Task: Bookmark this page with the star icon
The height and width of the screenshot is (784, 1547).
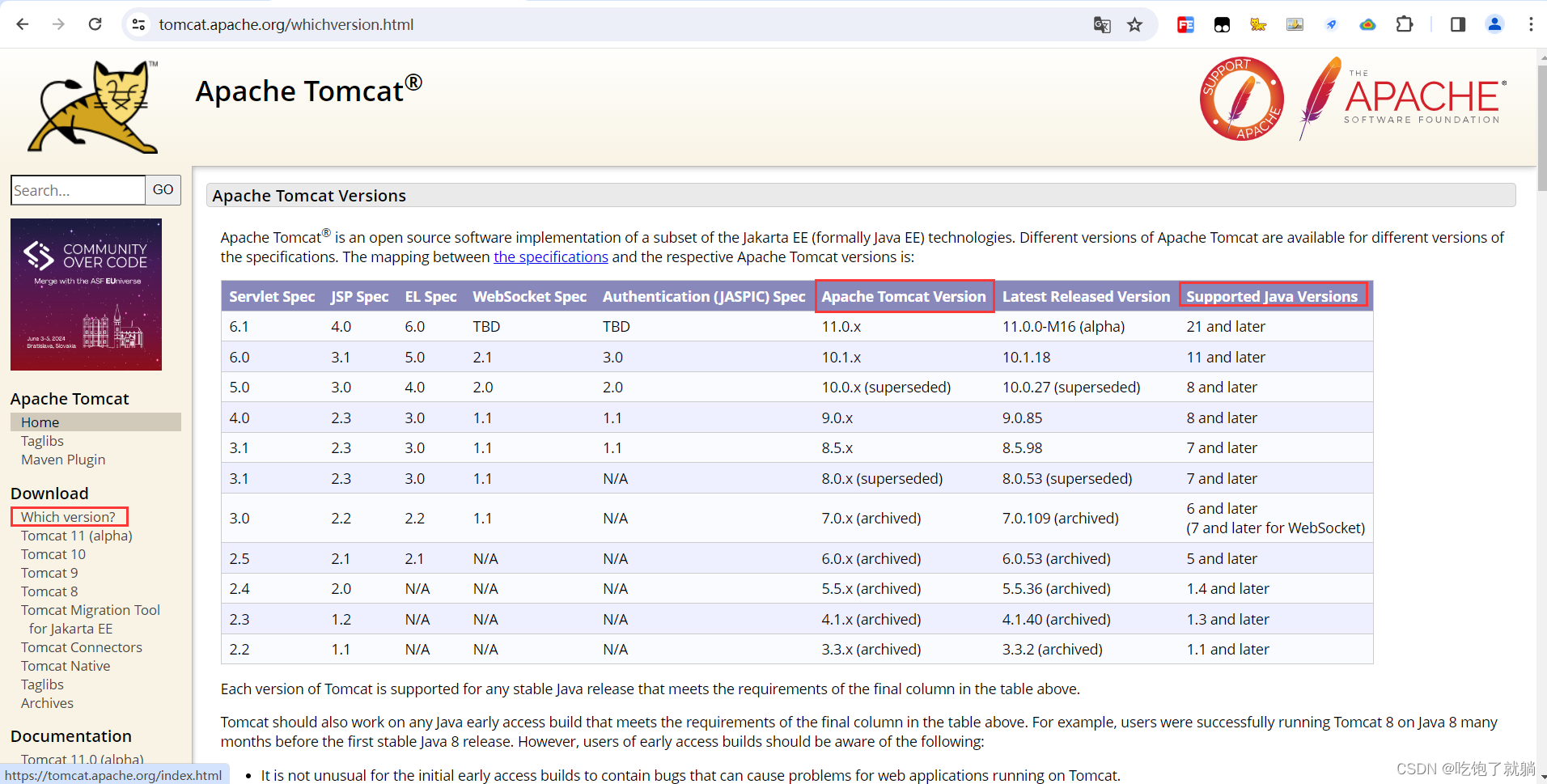Action: [x=1135, y=24]
